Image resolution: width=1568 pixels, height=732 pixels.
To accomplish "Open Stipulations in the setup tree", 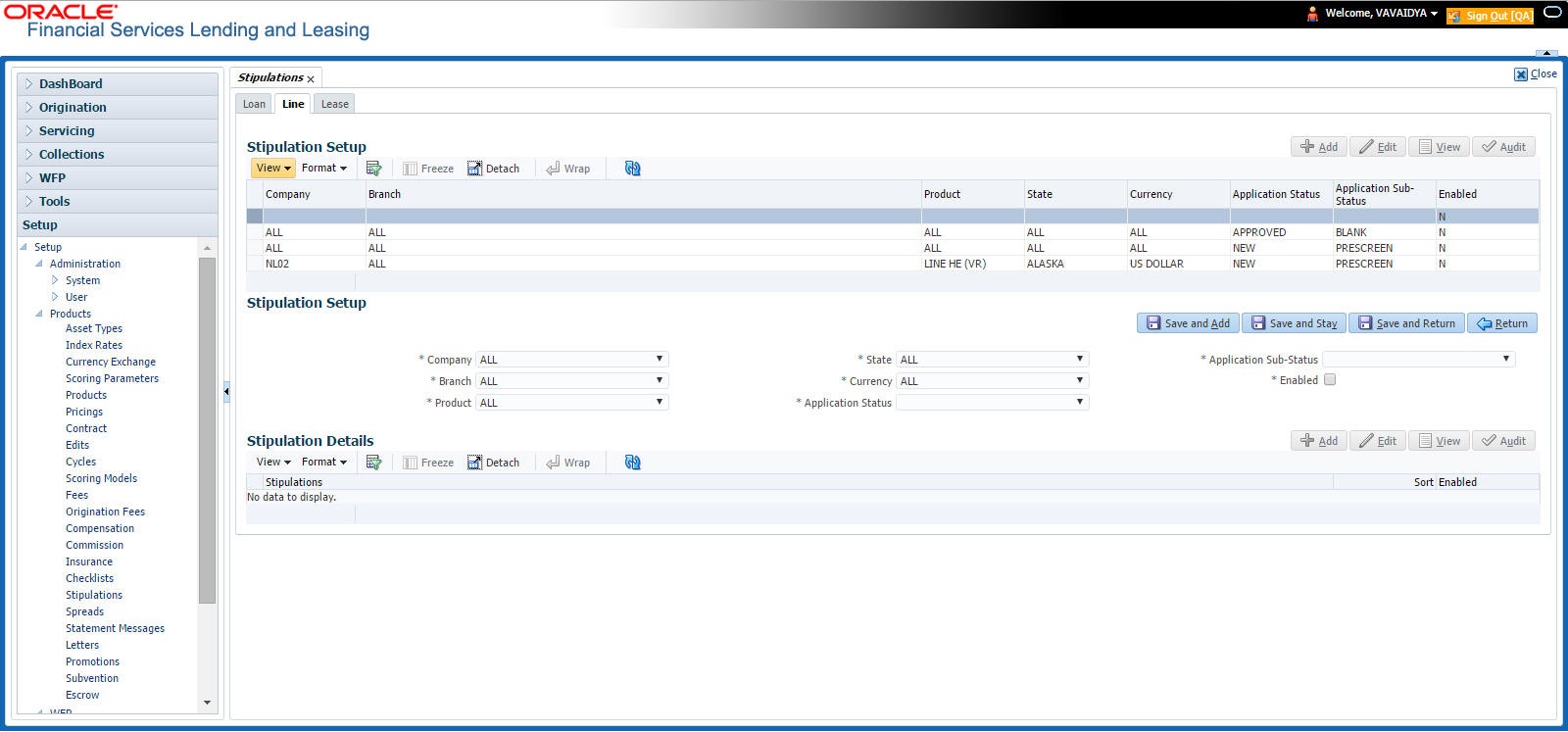I will point(94,595).
